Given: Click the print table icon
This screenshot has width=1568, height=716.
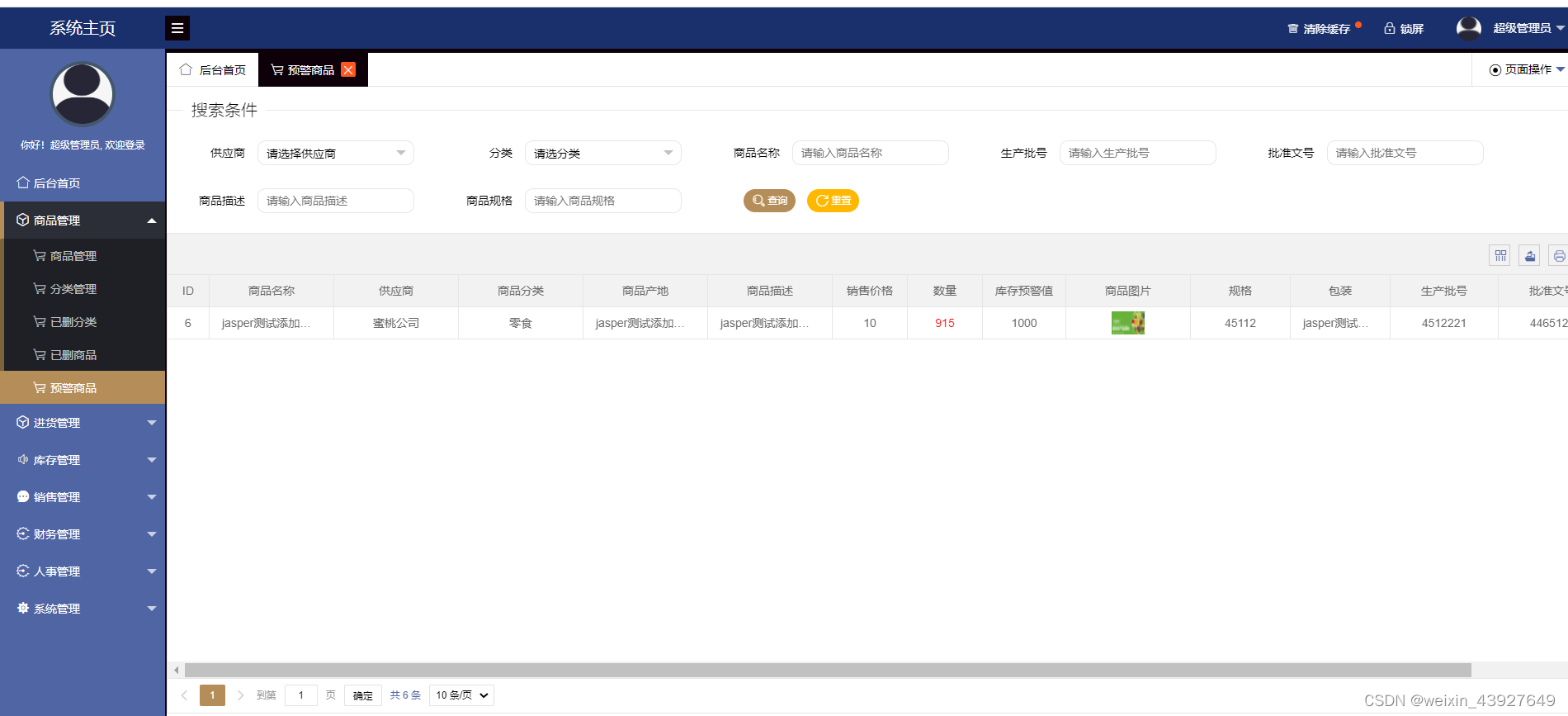Looking at the screenshot, I should (x=1559, y=256).
